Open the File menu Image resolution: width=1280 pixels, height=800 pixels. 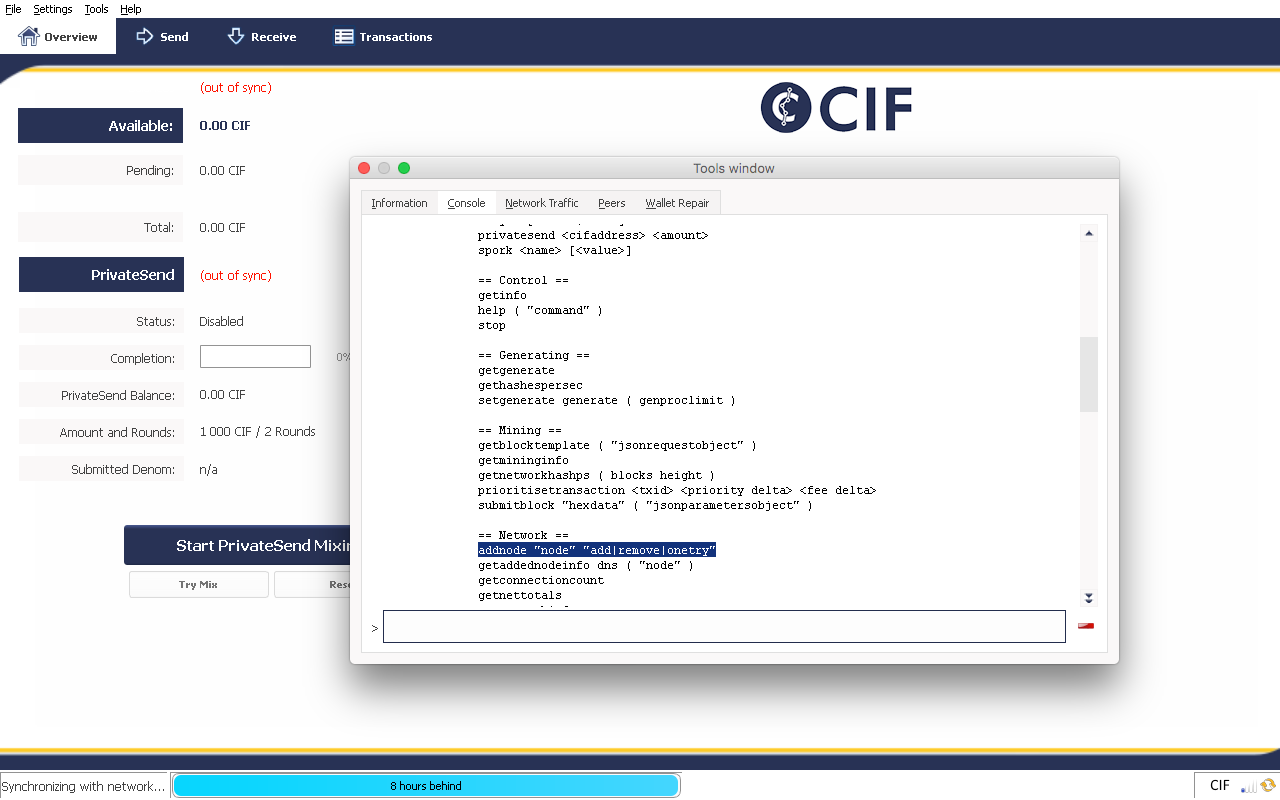click(x=13, y=9)
